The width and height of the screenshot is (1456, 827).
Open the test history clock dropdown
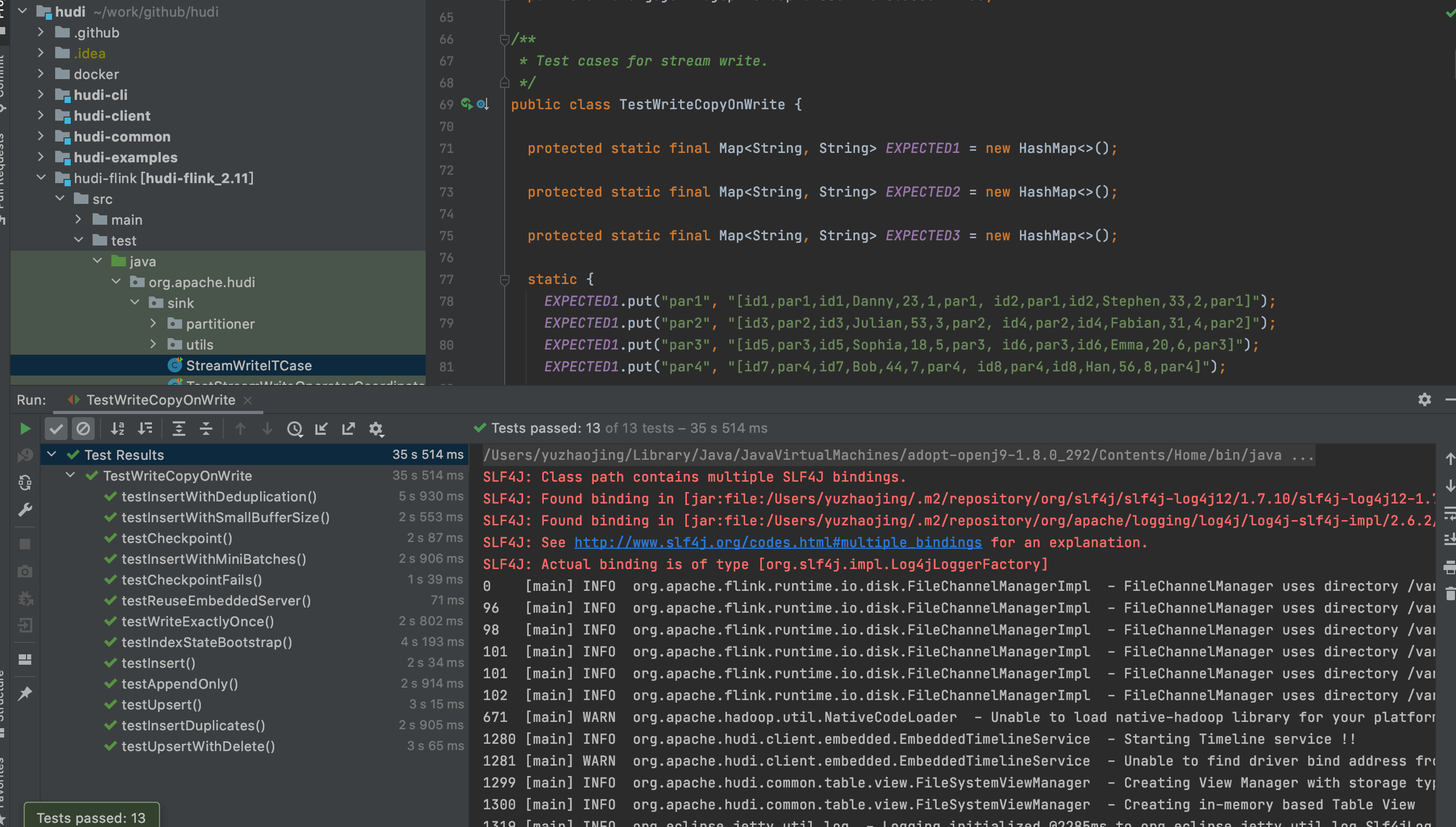tap(294, 428)
